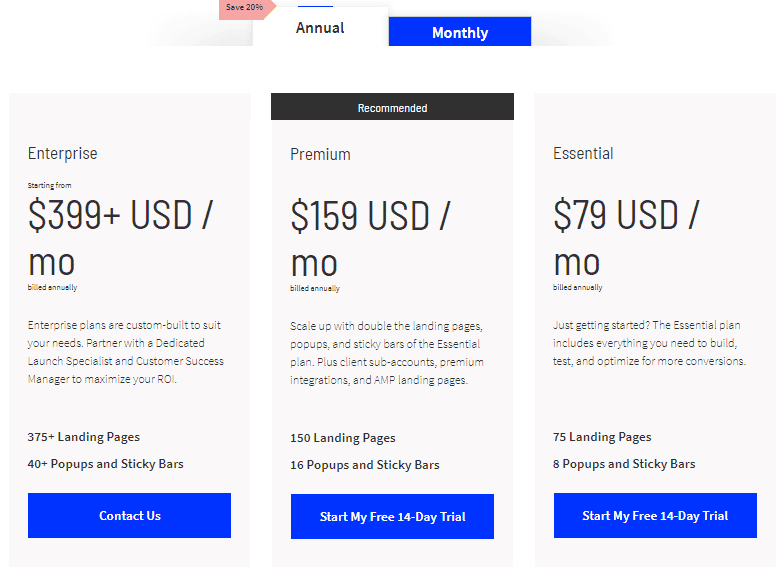Click the 150 Landing Pages feature
Viewport: 784px width, 567px height.
point(343,438)
